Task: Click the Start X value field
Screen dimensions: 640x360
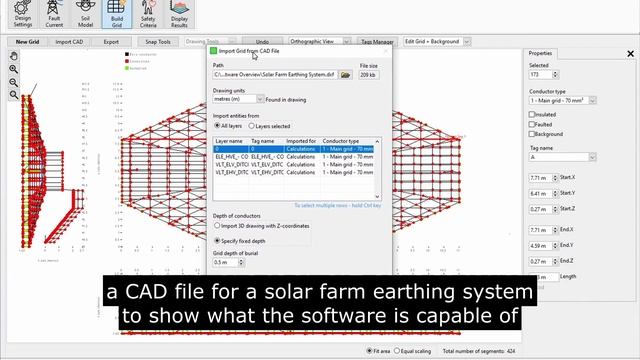Action: [x=540, y=178]
